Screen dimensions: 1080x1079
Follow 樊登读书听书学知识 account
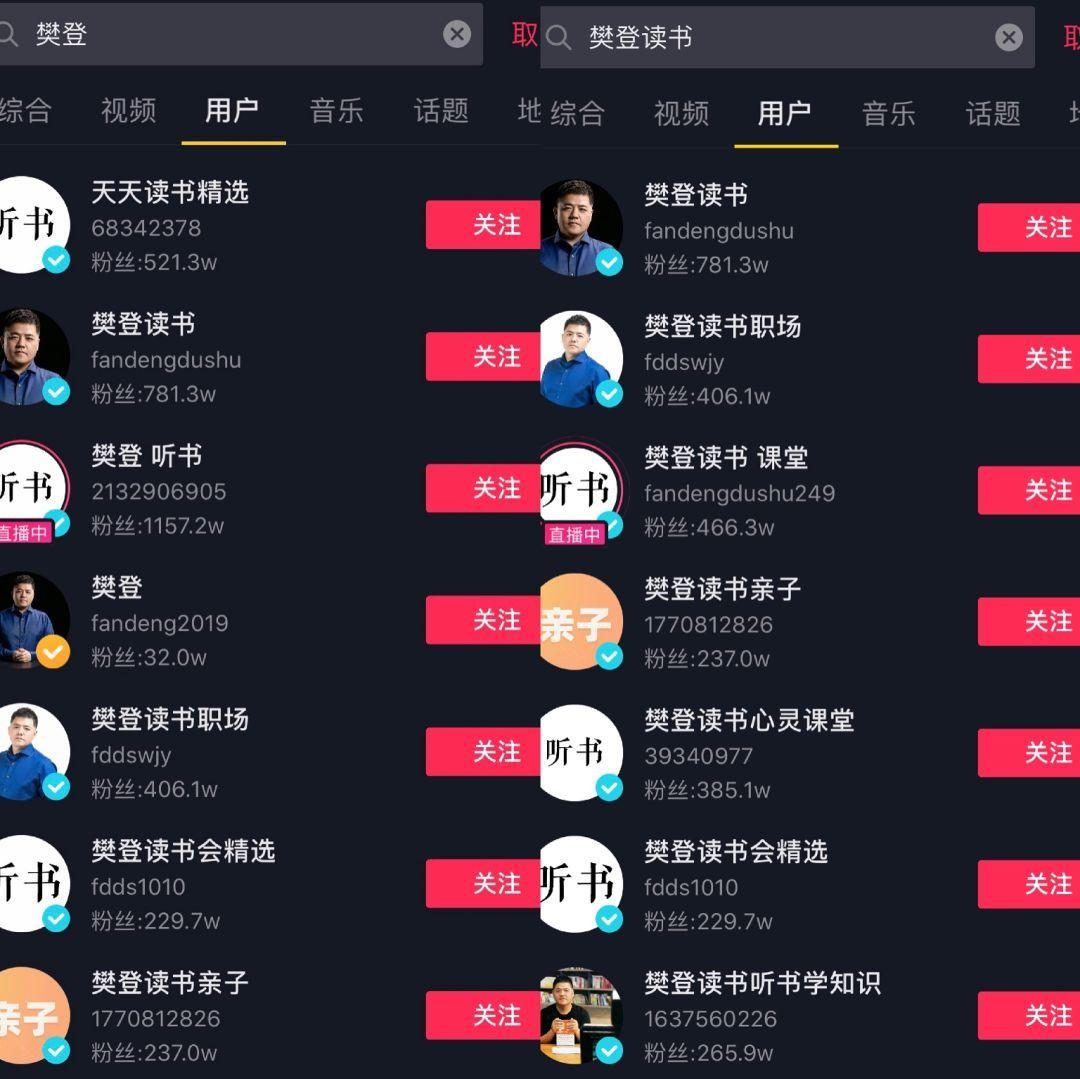pos(1029,1016)
